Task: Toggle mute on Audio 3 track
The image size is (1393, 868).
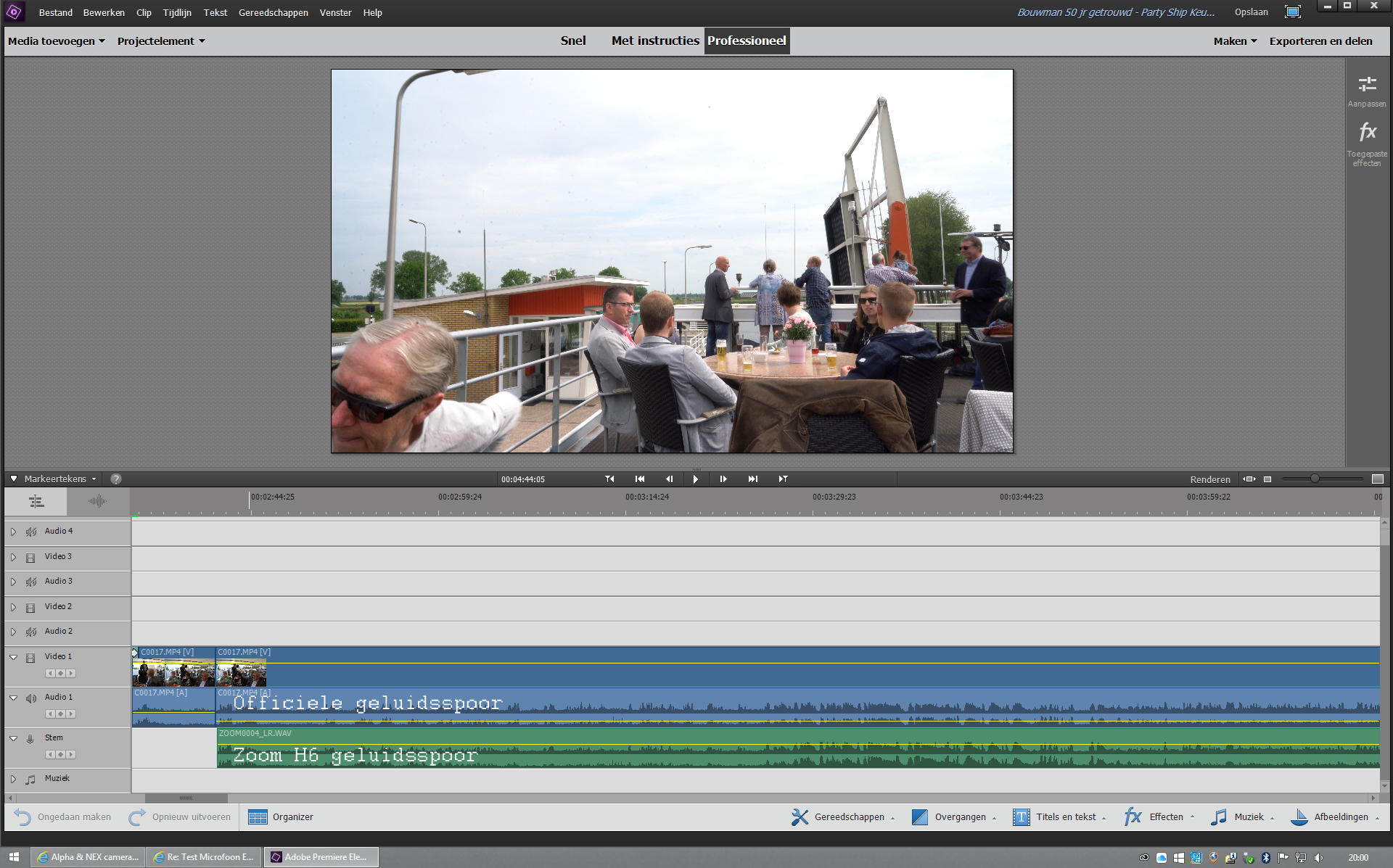Action: click(x=31, y=582)
